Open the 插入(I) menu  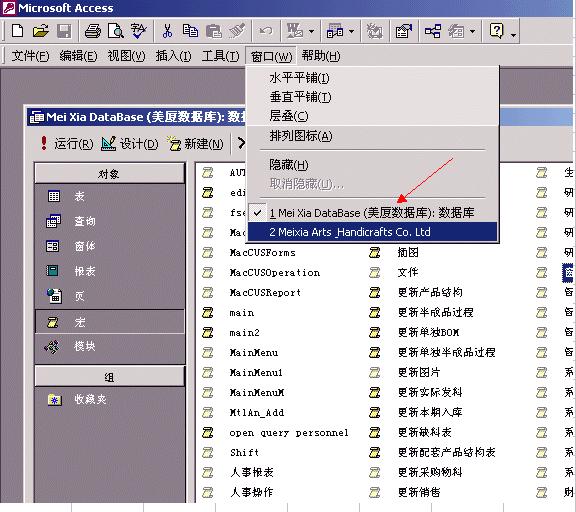(x=173, y=56)
